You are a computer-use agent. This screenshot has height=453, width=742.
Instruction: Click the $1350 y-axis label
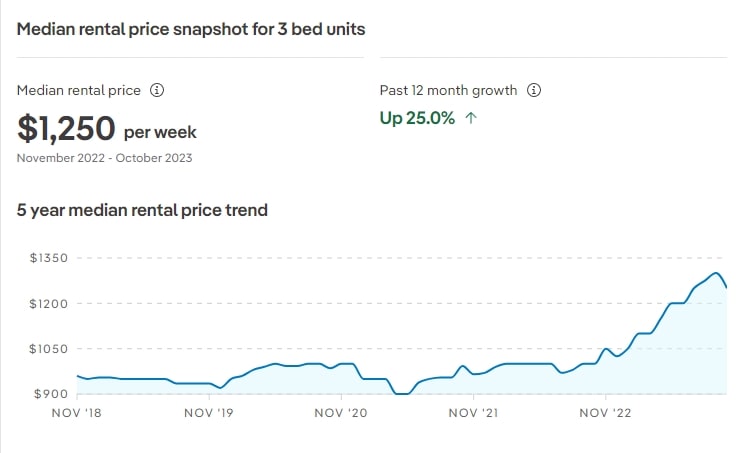tap(49, 258)
